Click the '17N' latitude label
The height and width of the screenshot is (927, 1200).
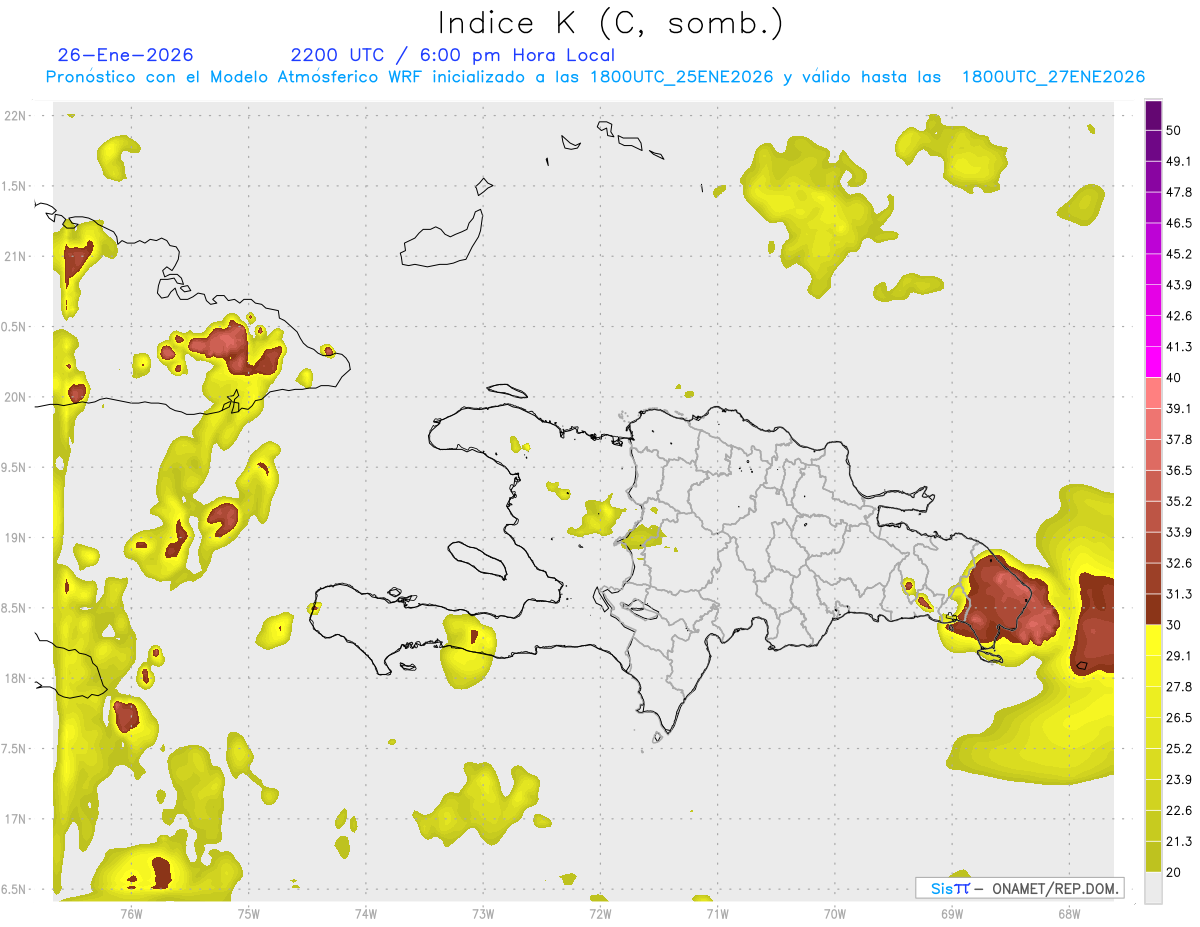pyautogui.click(x=15, y=819)
